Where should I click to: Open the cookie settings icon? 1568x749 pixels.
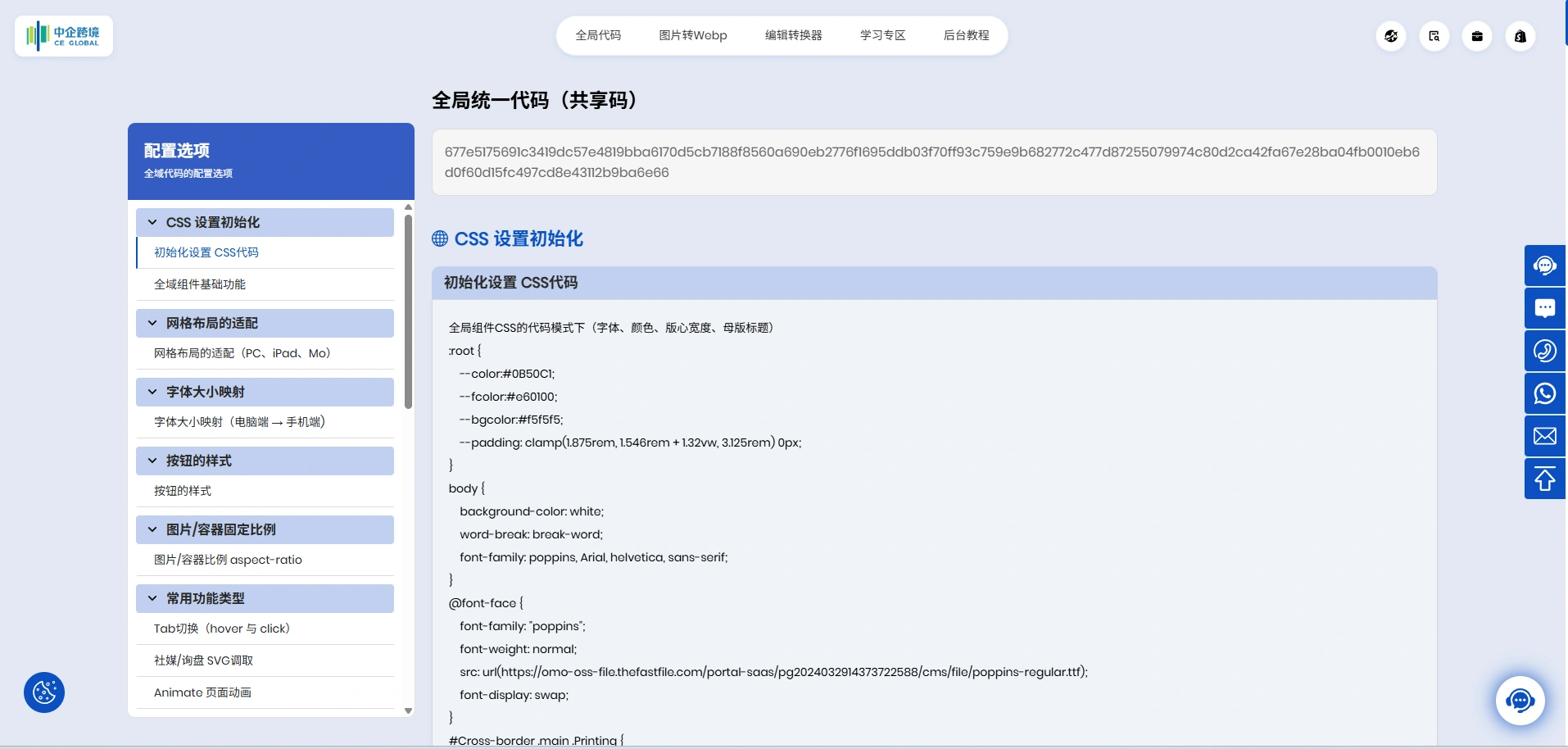pyautogui.click(x=44, y=692)
